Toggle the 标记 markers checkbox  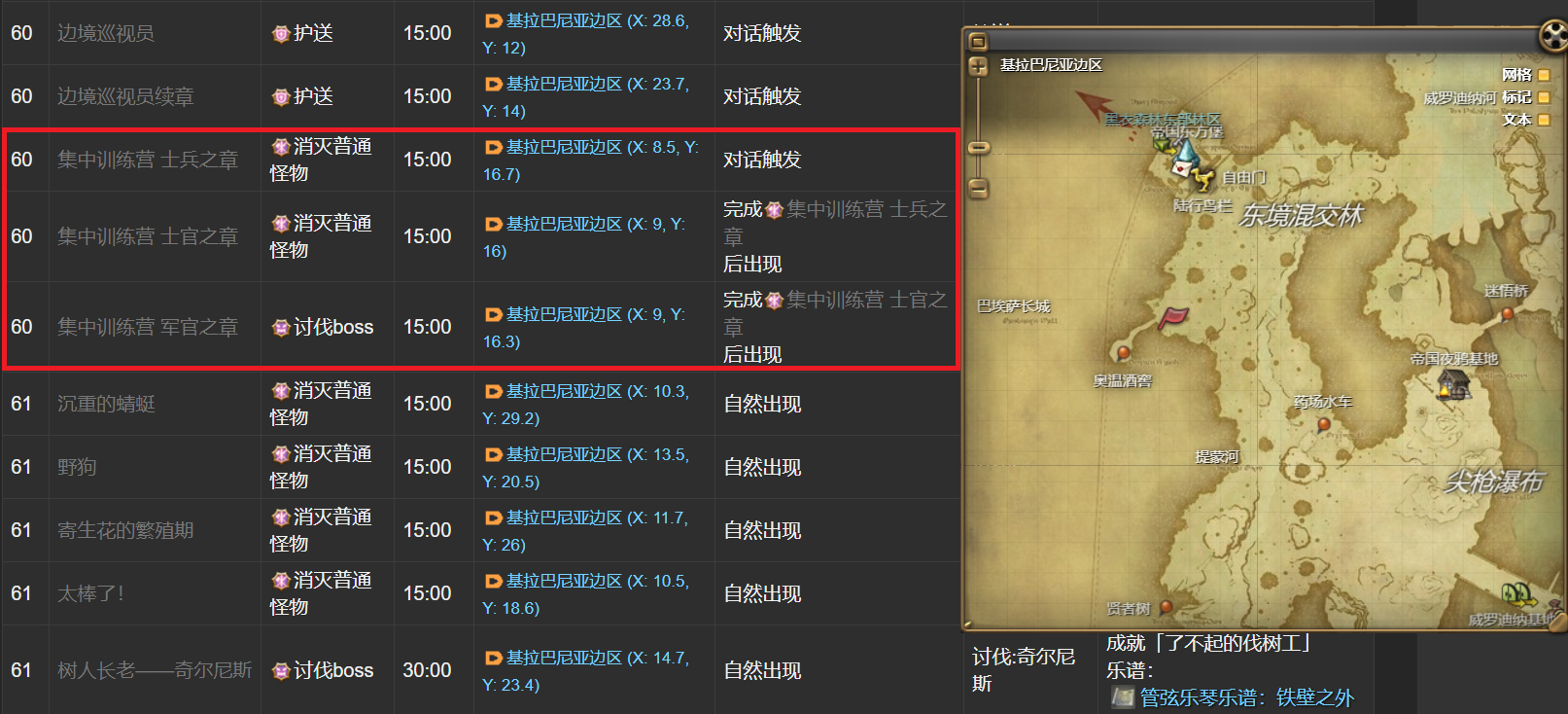coord(1544,97)
